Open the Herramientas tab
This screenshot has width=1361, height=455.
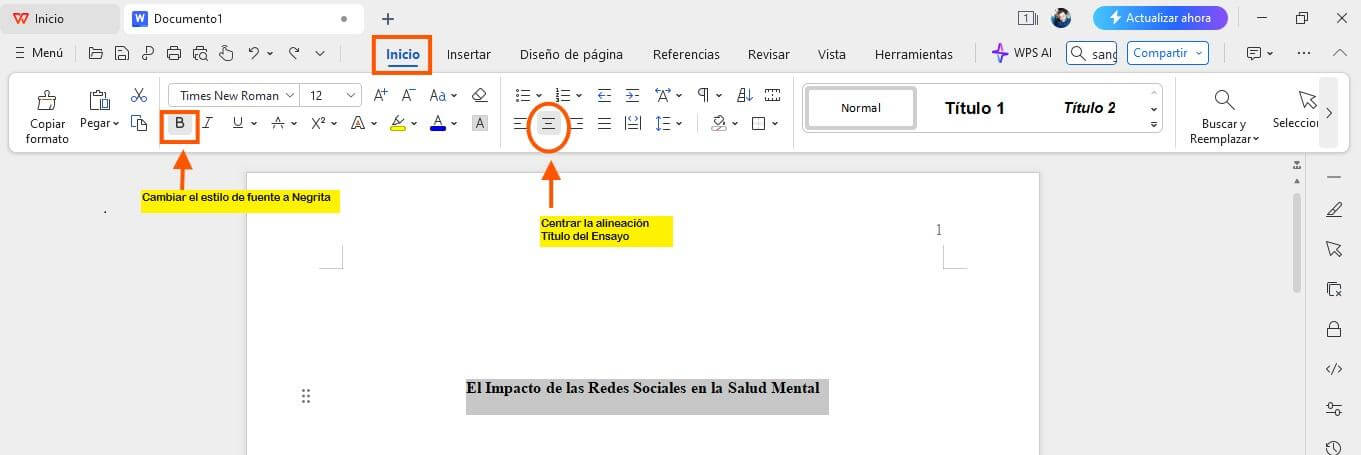pos(914,54)
